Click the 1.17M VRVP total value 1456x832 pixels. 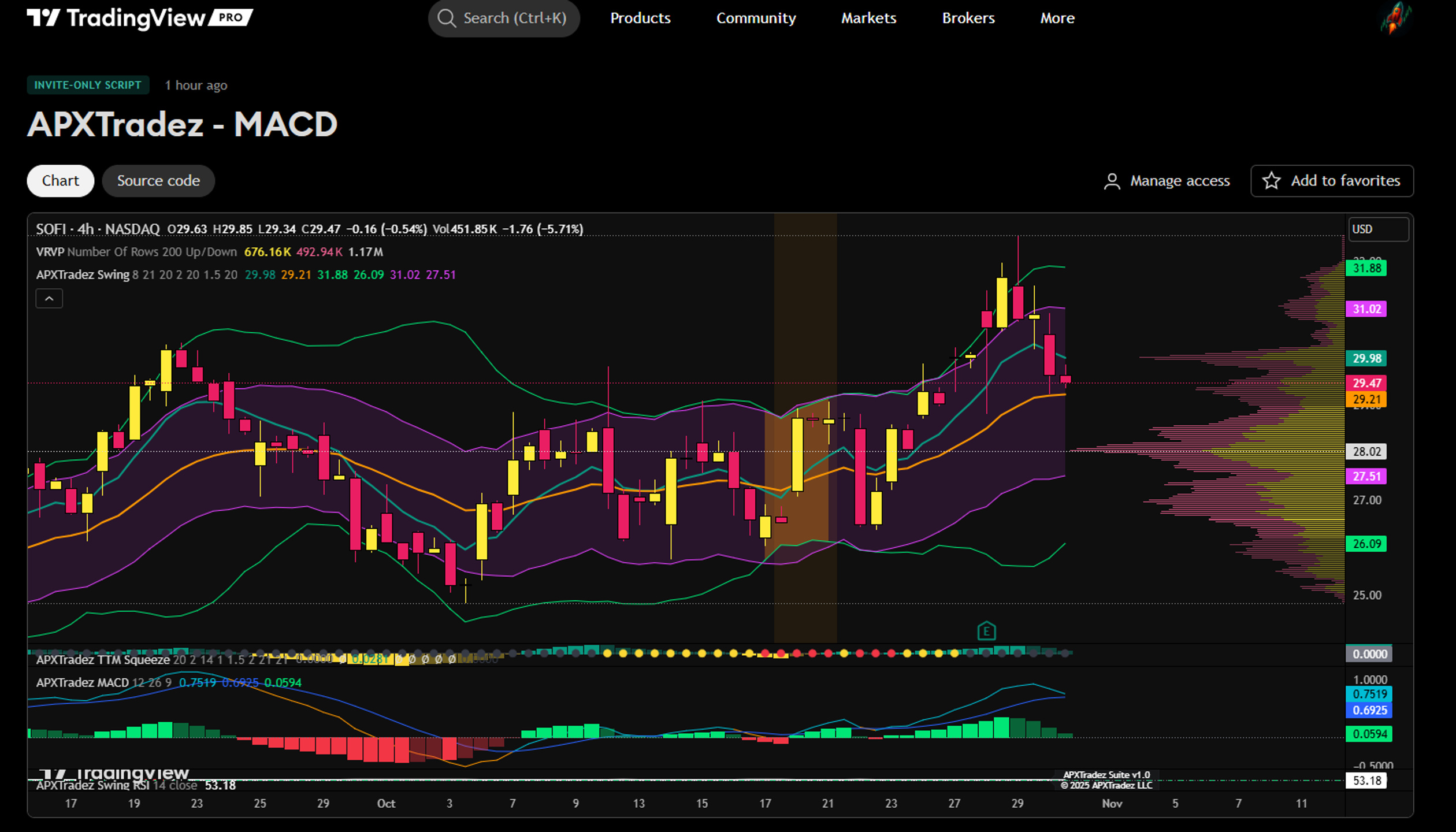[x=365, y=252]
